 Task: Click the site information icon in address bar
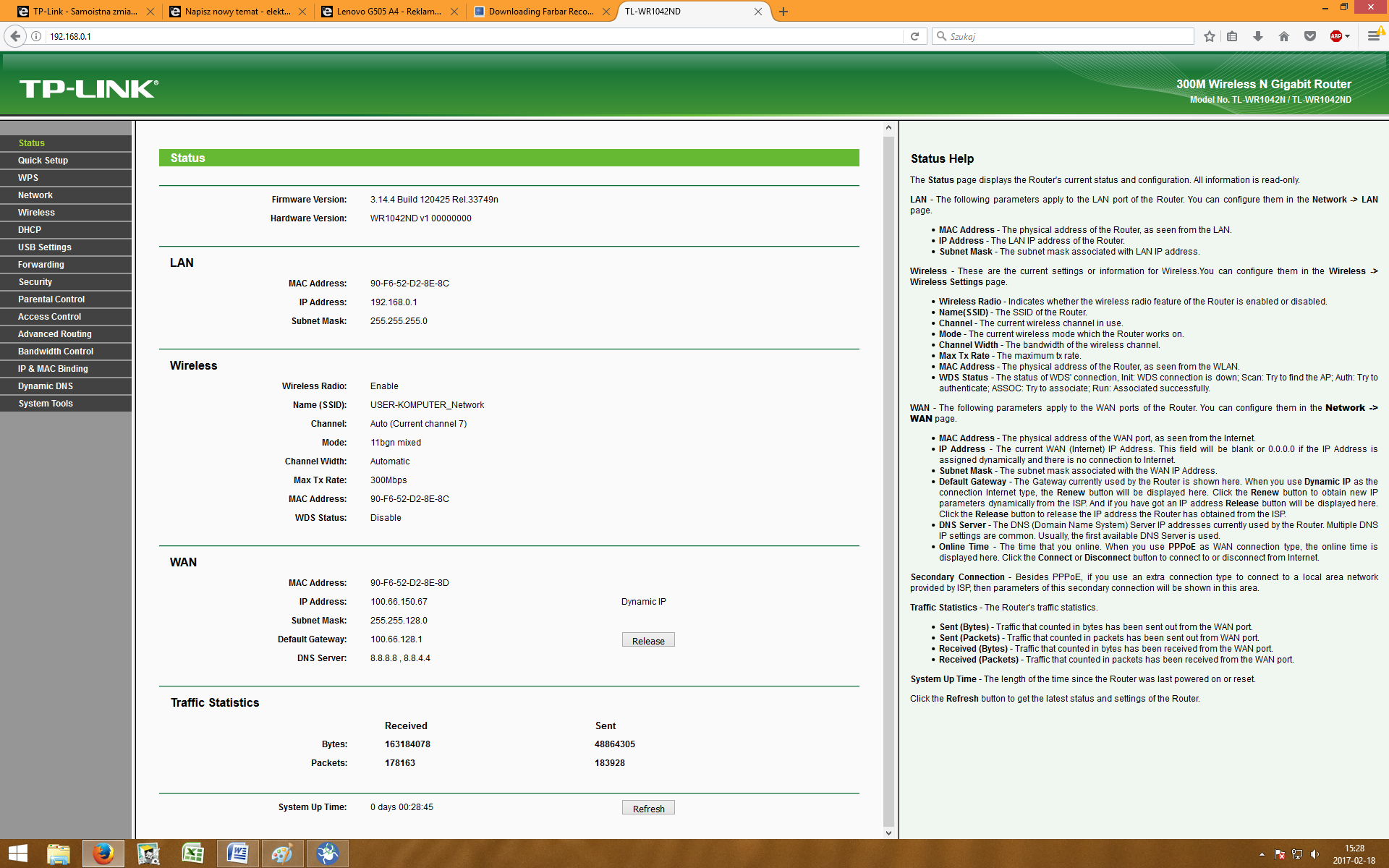click(36, 36)
